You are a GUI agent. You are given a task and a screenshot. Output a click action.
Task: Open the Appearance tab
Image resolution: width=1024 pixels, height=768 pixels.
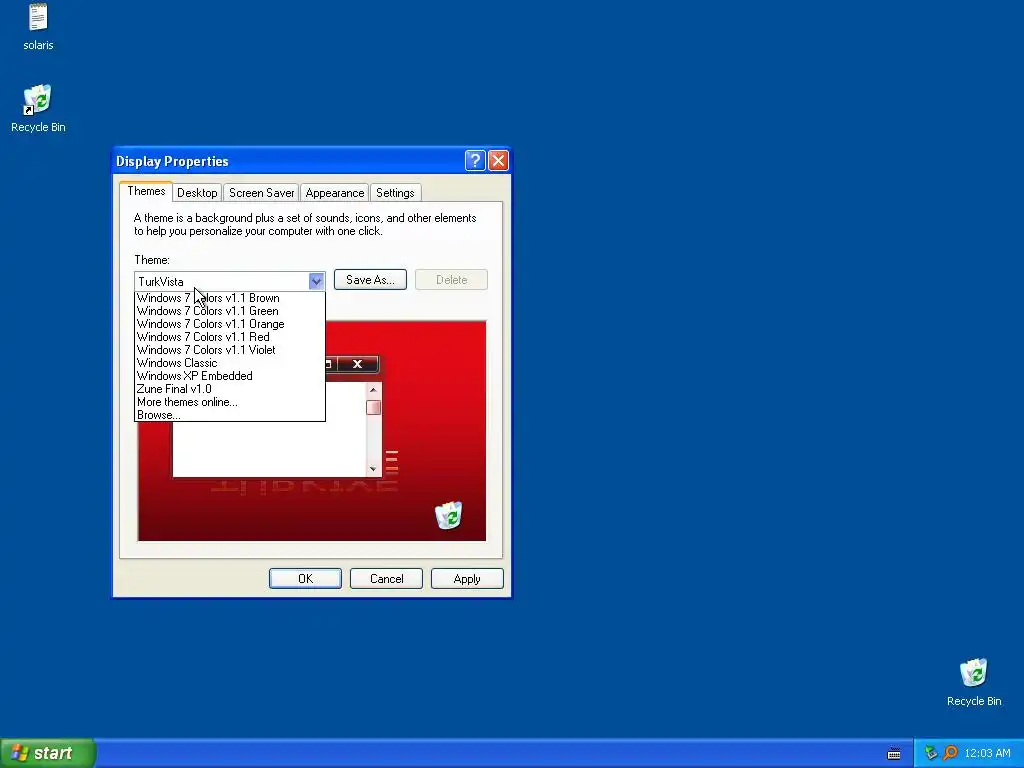click(x=334, y=193)
